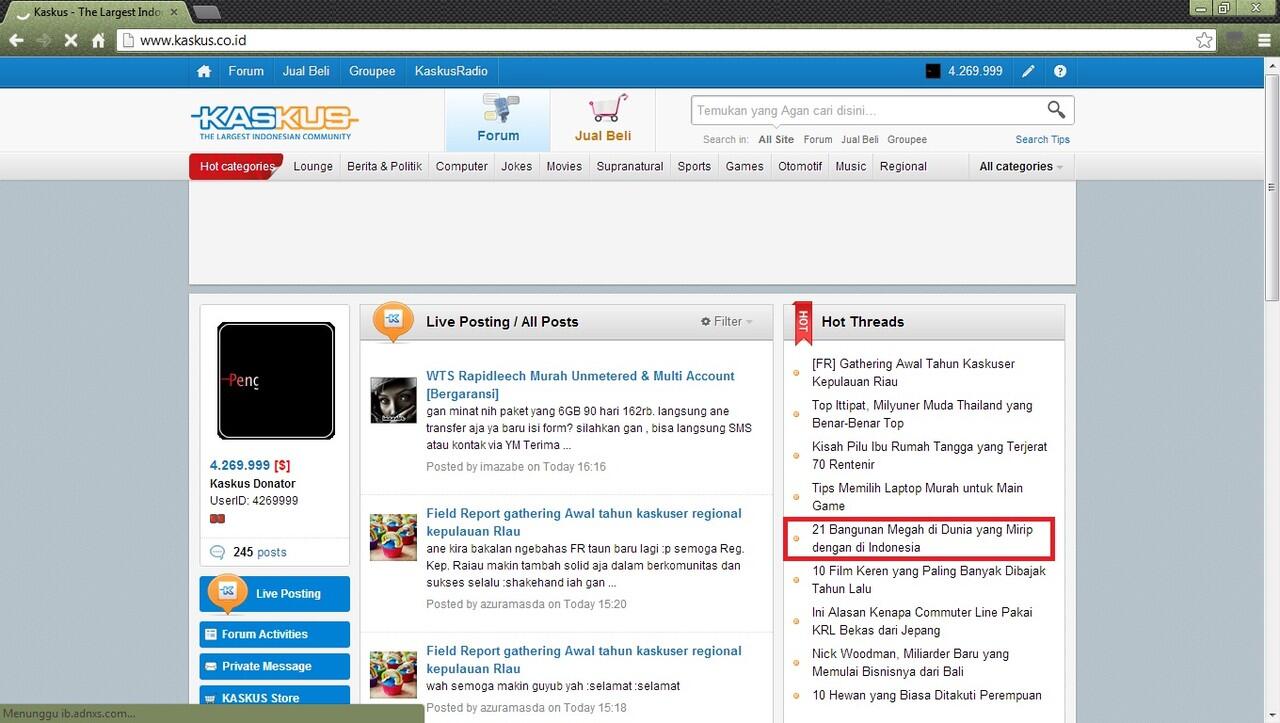Image resolution: width=1280 pixels, height=723 pixels.
Task: Open the Movies category
Action: pos(564,166)
